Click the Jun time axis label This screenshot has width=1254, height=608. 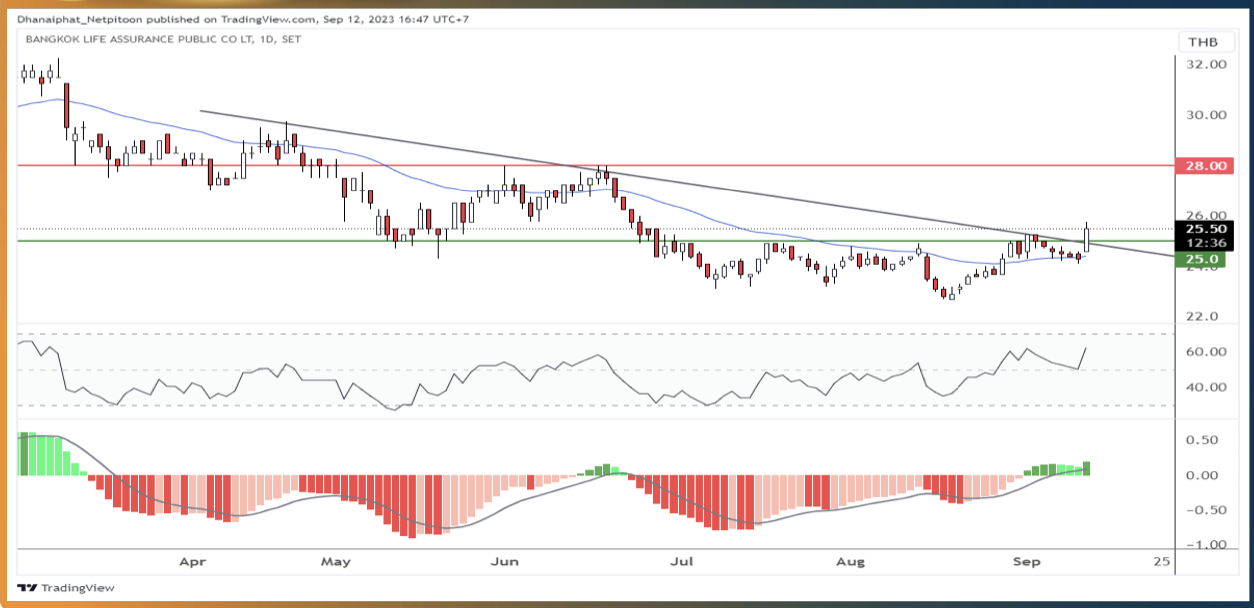pos(505,562)
